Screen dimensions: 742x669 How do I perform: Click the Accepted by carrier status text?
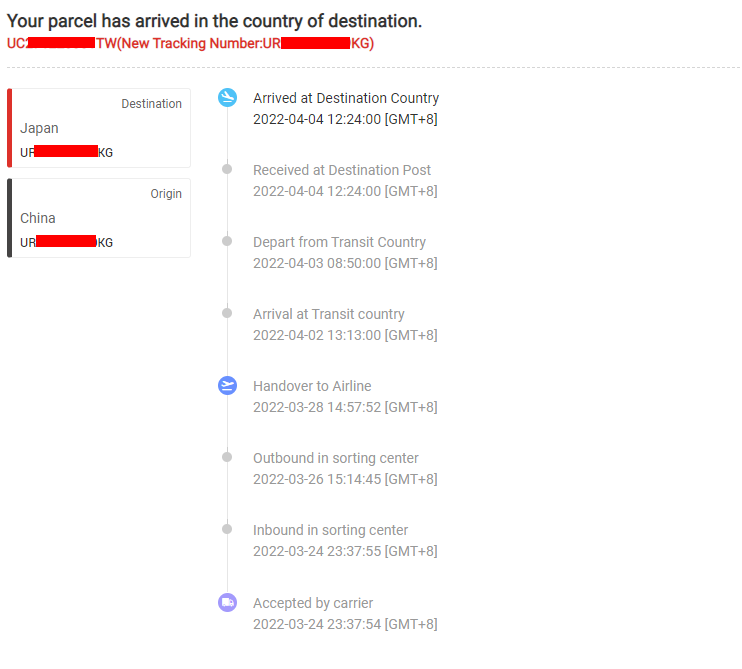point(313,603)
